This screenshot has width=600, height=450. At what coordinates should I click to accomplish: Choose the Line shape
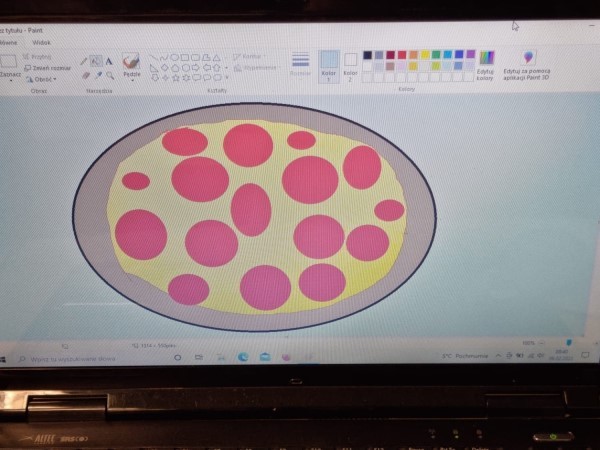pos(154,58)
